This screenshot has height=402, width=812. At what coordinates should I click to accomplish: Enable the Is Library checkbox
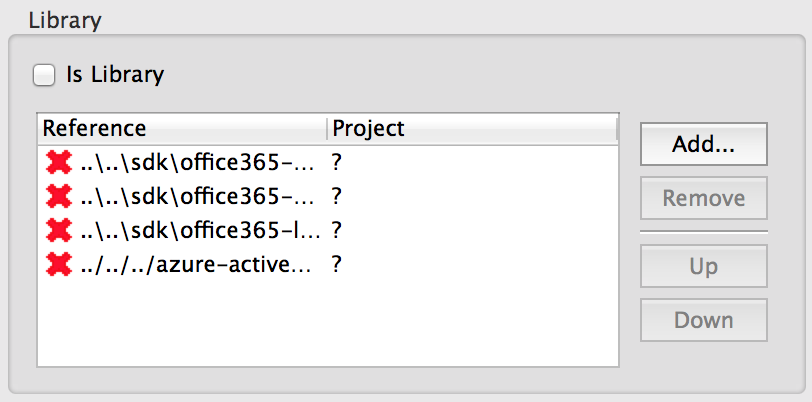tap(44, 75)
